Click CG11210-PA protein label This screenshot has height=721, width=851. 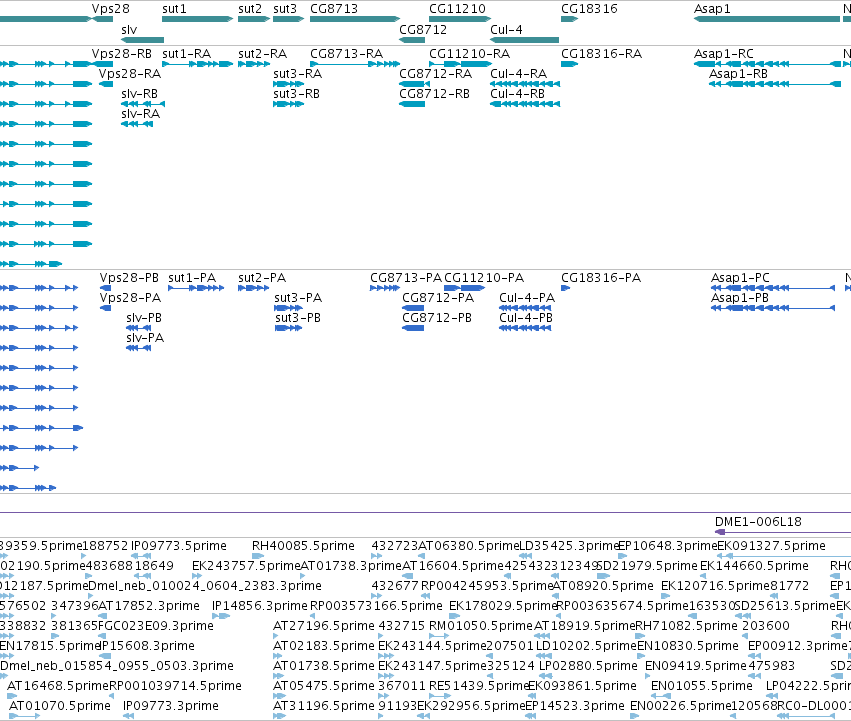(484, 278)
